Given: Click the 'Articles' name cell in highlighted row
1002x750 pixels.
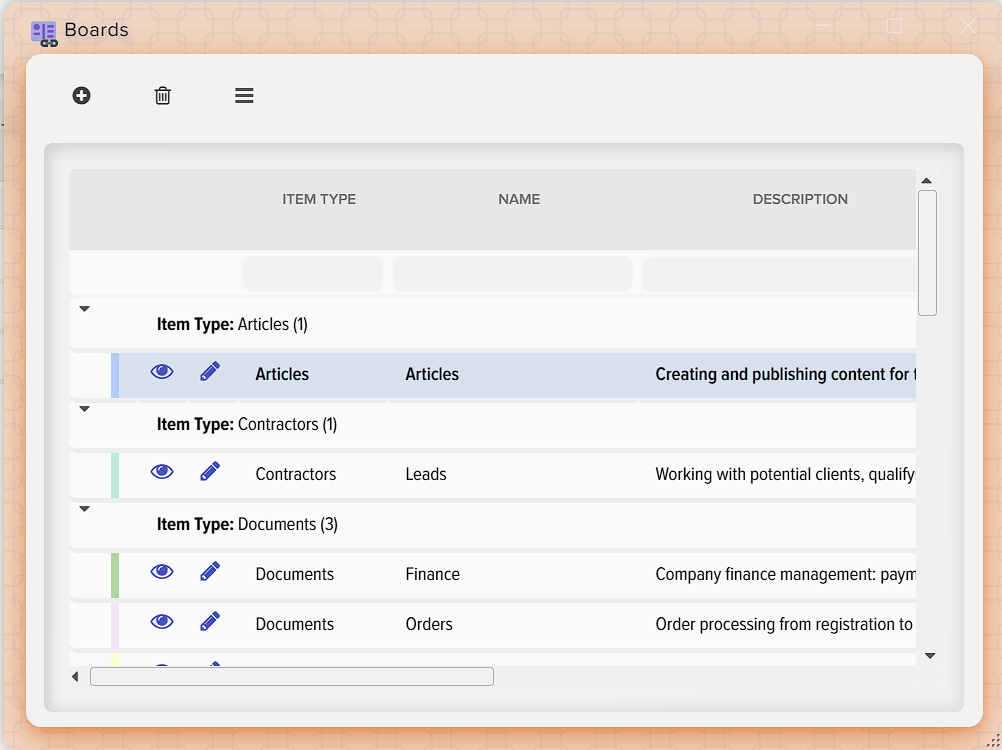Looking at the screenshot, I should 432,374.
